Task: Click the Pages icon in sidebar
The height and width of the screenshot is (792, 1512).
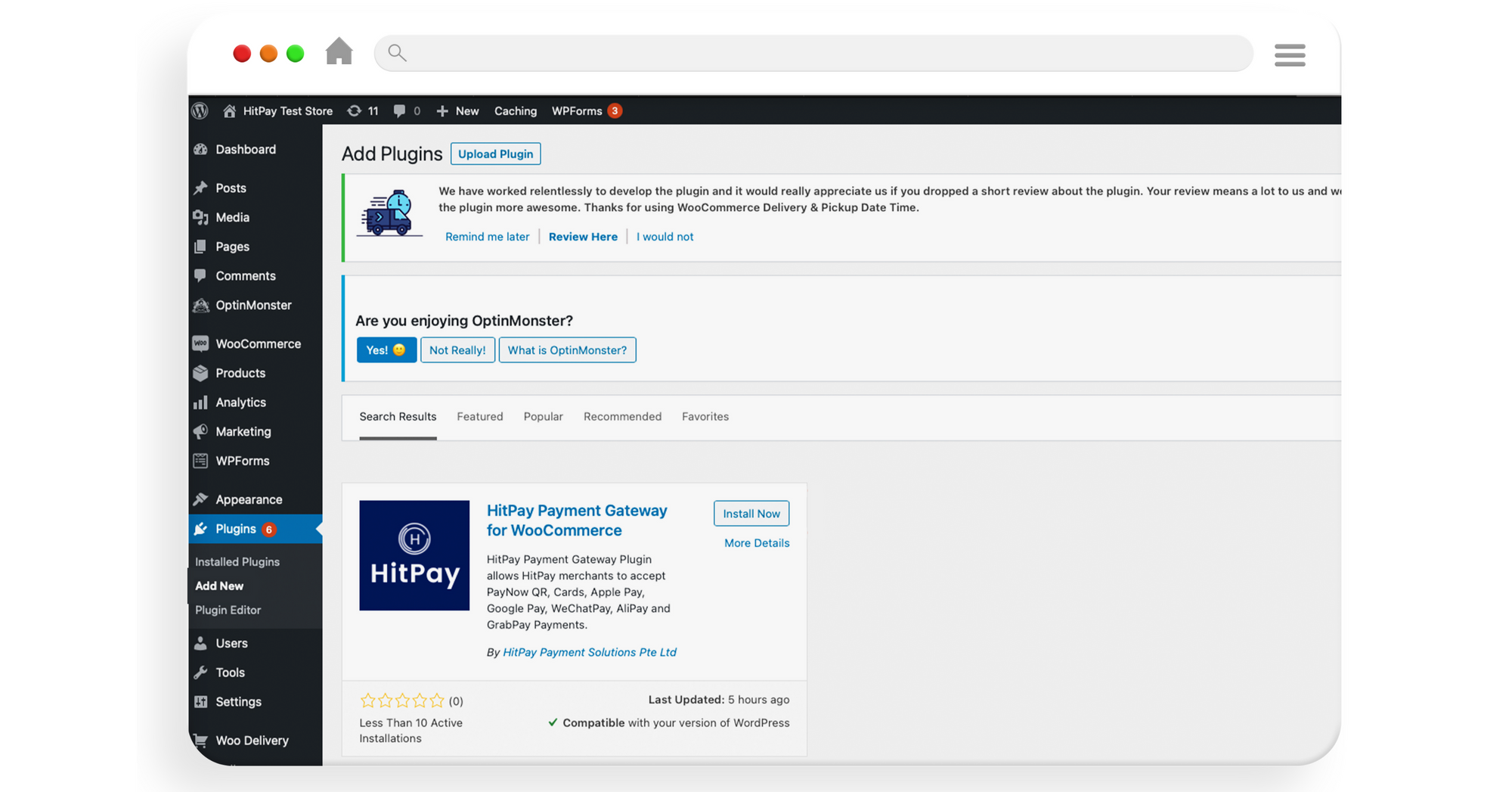Action: 200,247
